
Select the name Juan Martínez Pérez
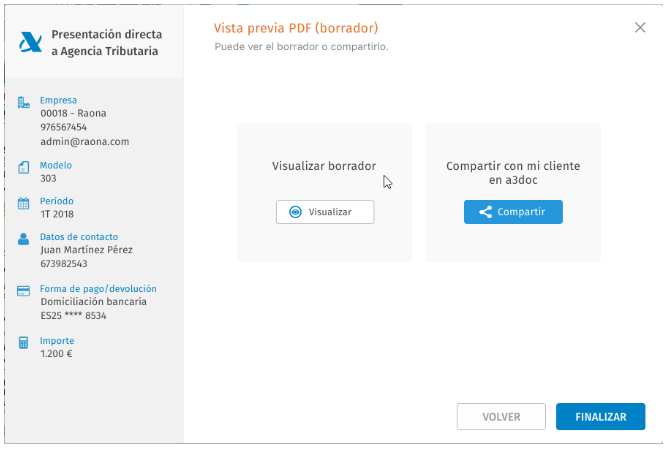click(86, 250)
